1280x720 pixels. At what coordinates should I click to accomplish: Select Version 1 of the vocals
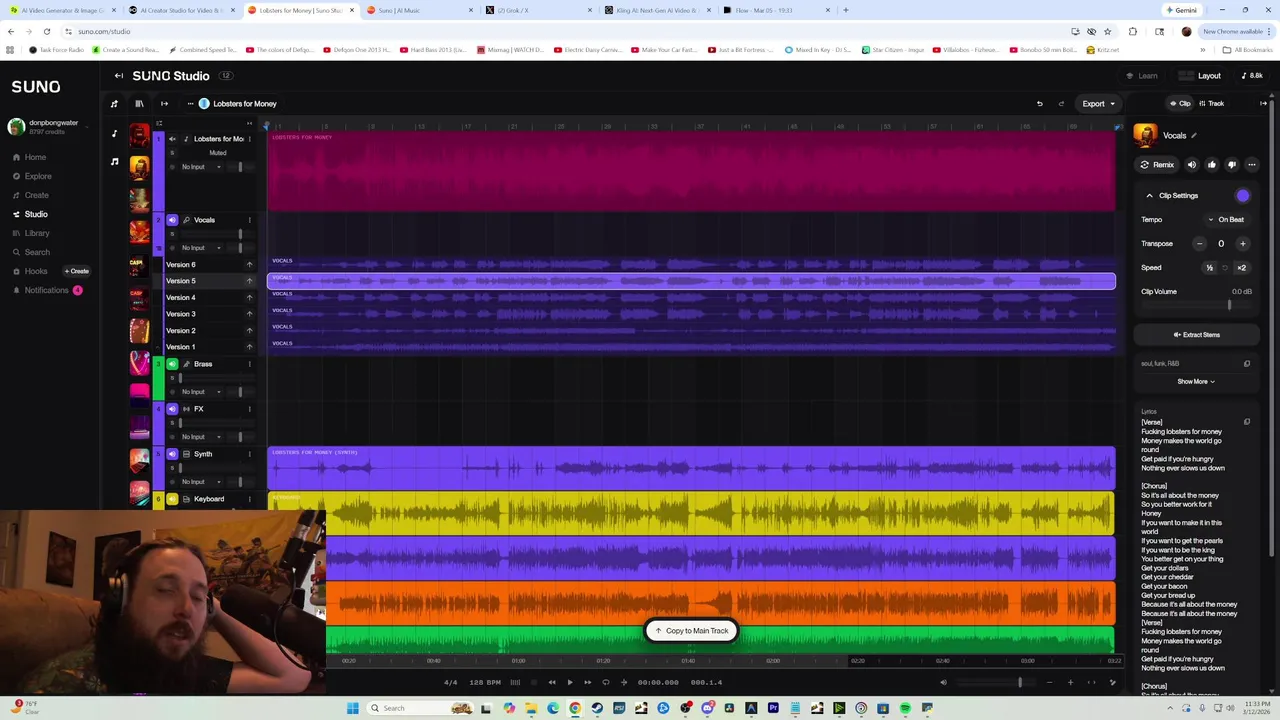[x=181, y=347]
